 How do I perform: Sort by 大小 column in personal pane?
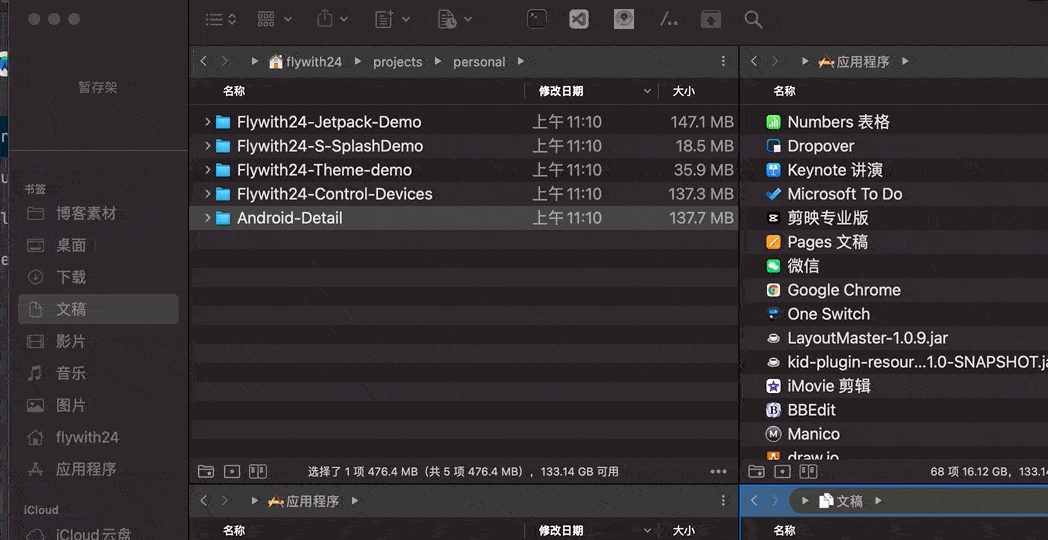pos(683,91)
